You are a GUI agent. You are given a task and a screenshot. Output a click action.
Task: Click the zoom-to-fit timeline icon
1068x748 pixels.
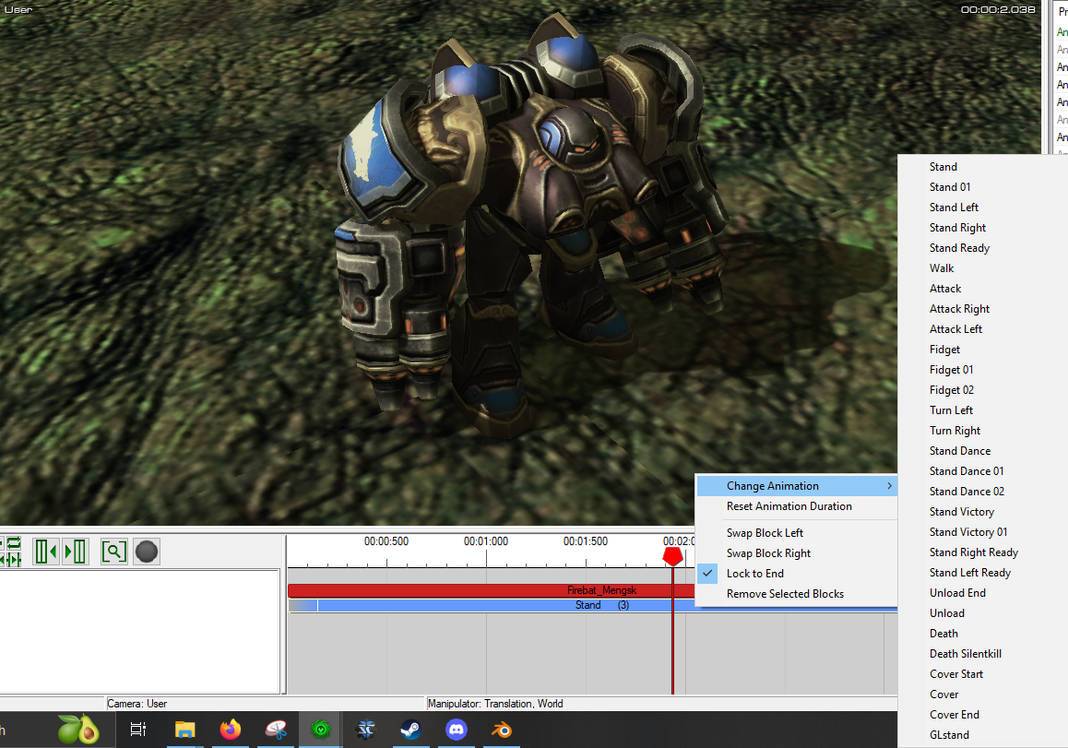point(114,551)
